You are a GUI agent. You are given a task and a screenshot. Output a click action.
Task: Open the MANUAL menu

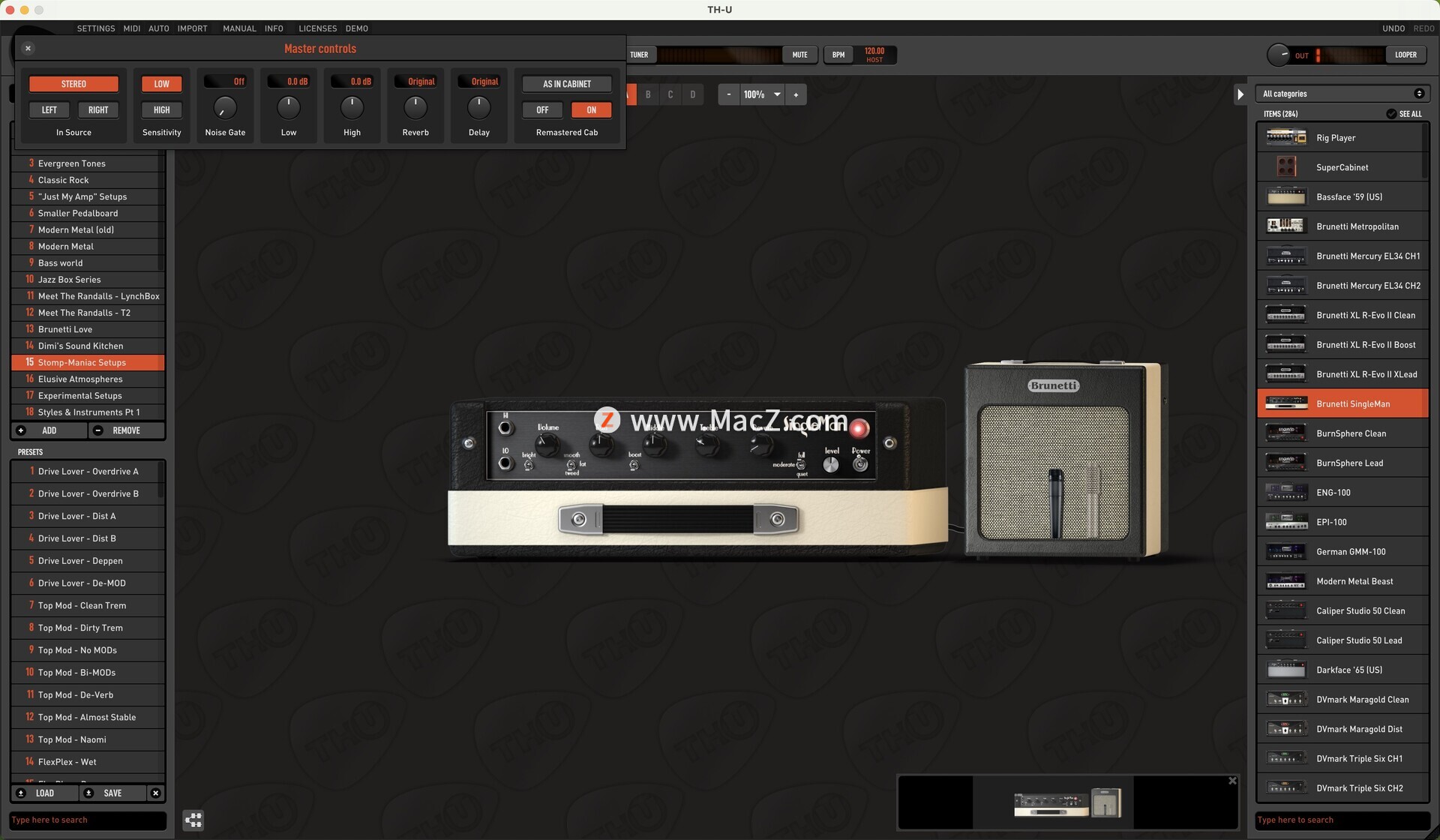(x=239, y=28)
